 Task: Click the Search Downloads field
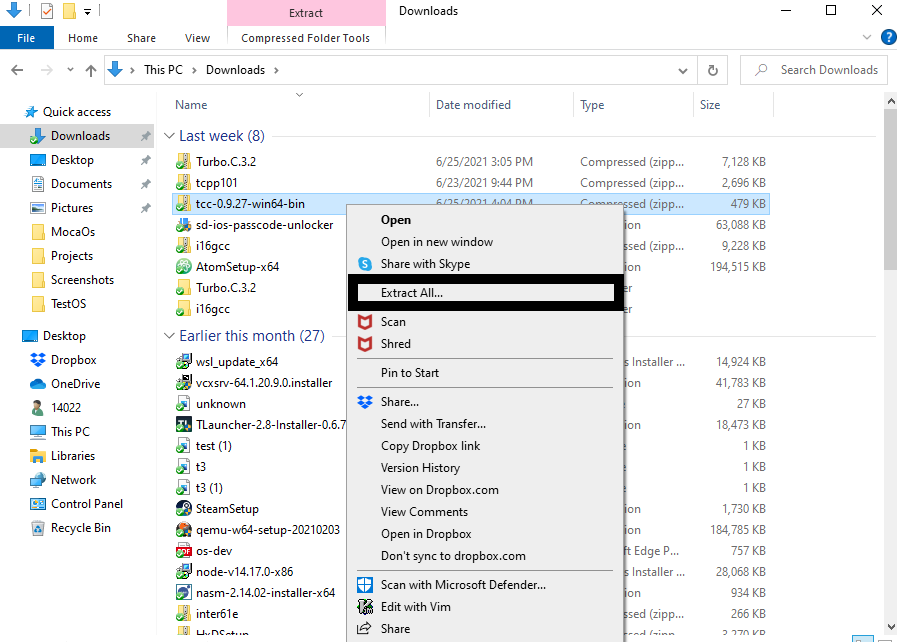pyautogui.click(x=814, y=70)
